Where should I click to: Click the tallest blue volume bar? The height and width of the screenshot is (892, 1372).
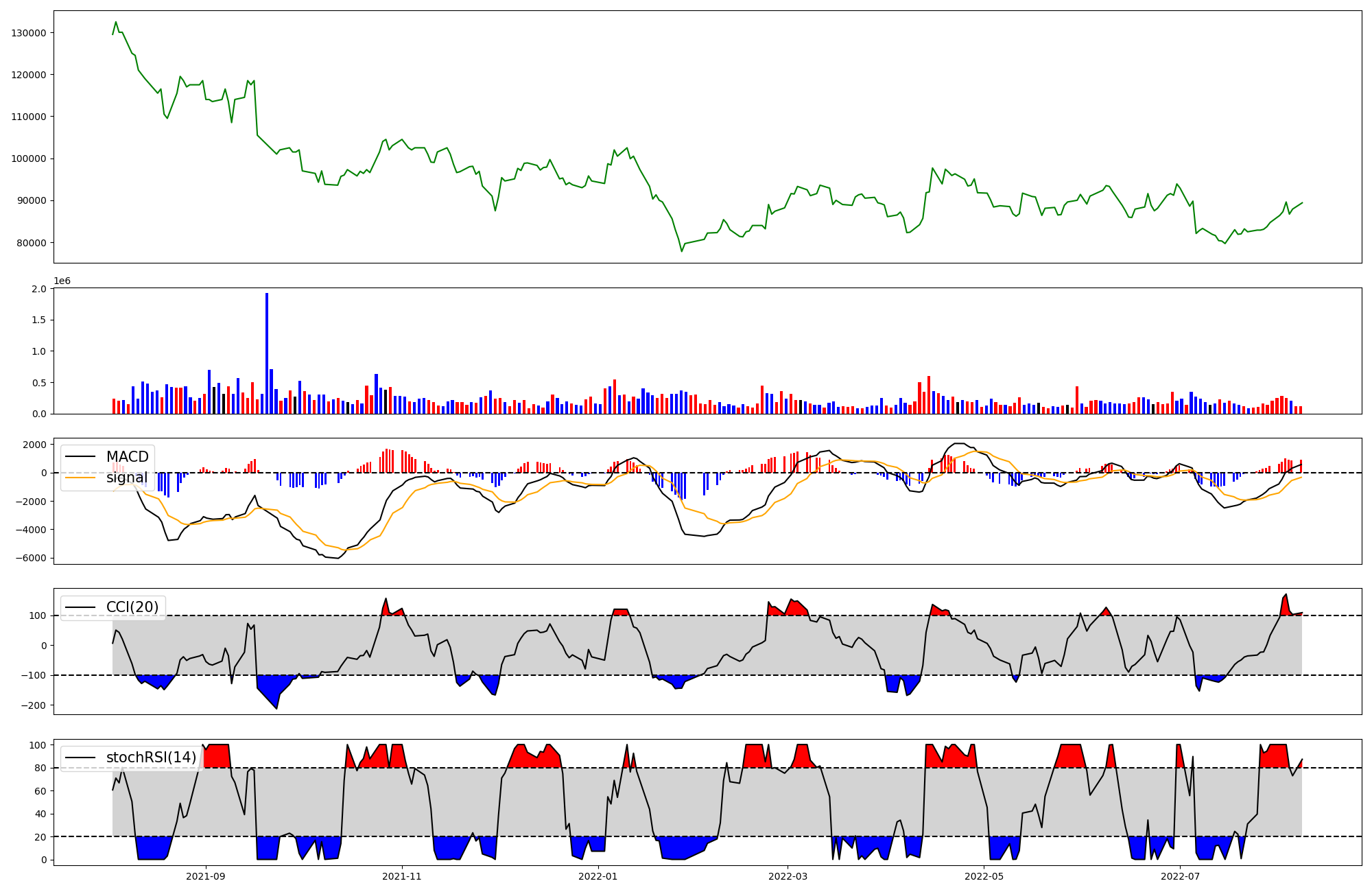pyautogui.click(x=267, y=353)
